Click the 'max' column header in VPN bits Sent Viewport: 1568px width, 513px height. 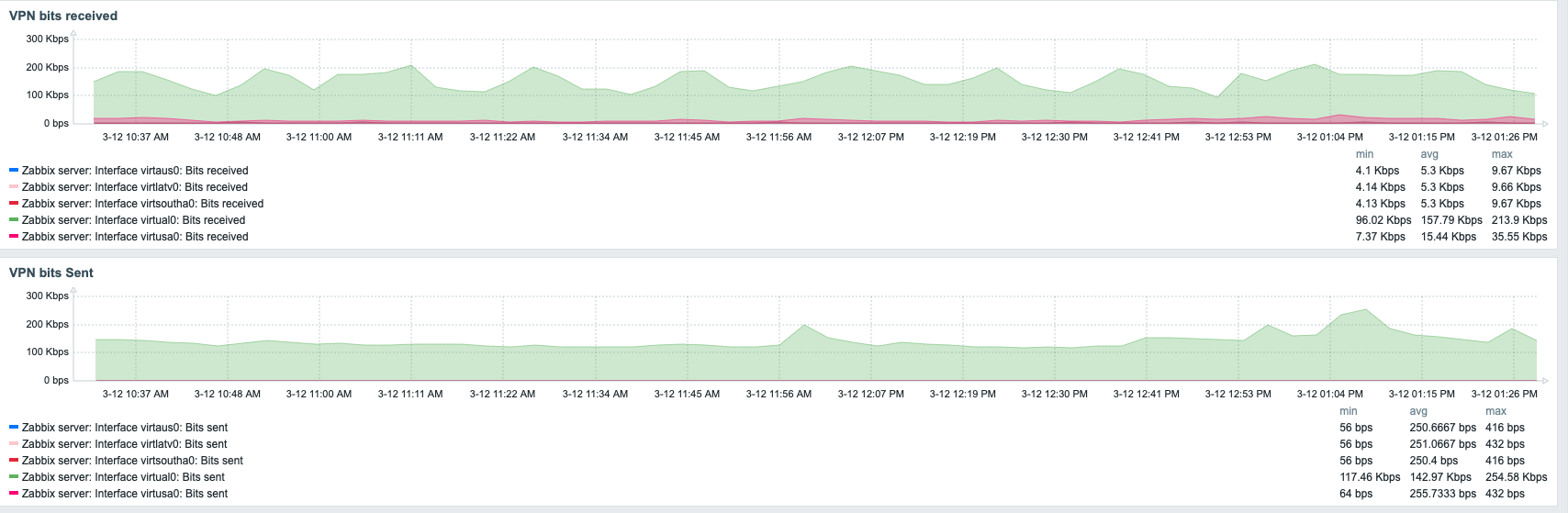click(x=1495, y=411)
